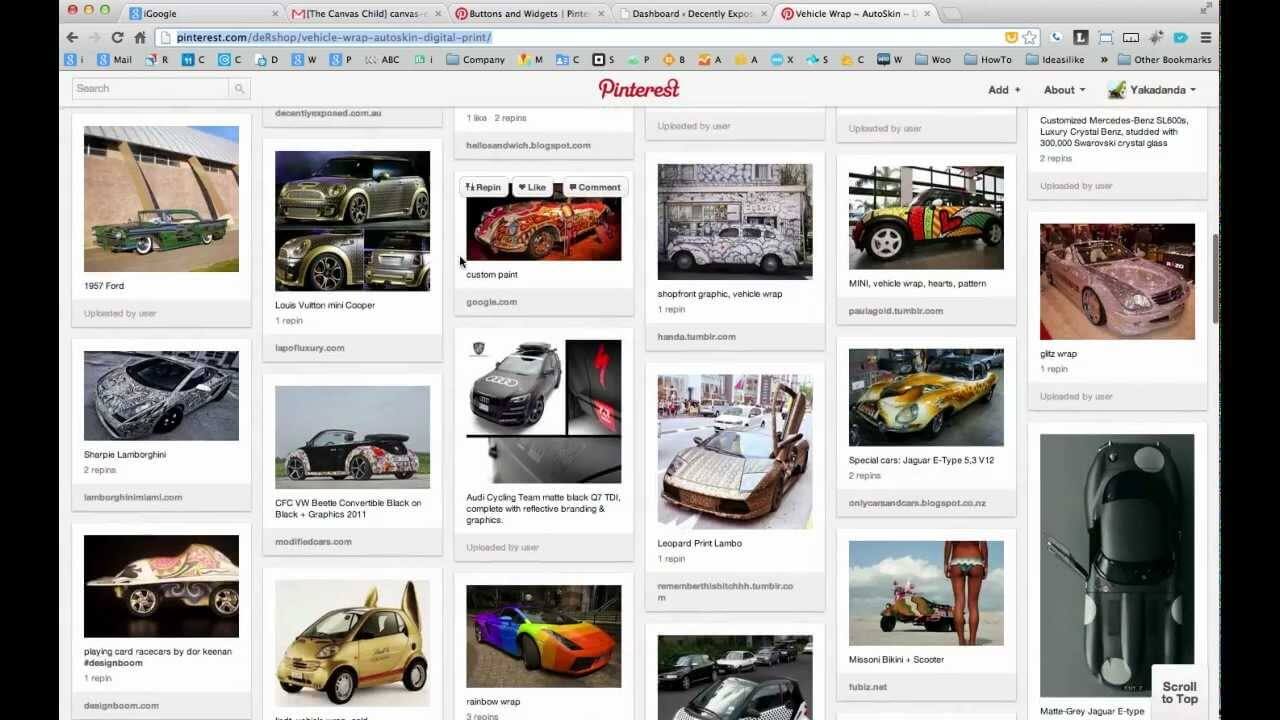Click the Scroll to Top button

click(x=1179, y=692)
